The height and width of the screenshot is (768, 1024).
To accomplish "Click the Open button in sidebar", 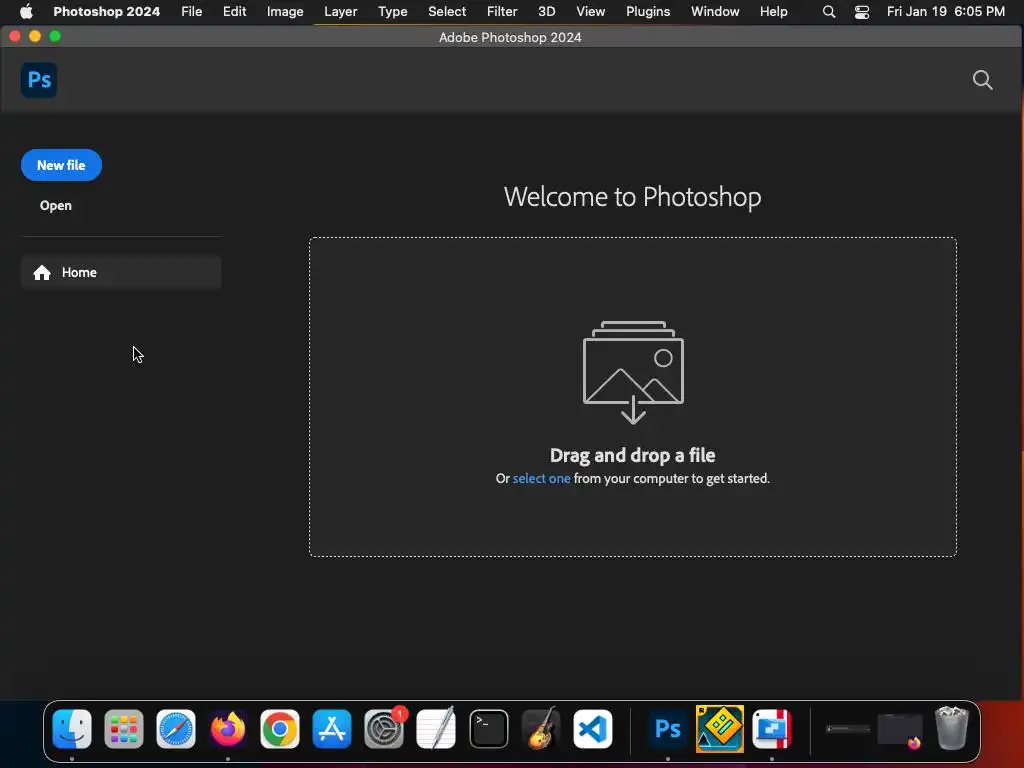I will [56, 205].
